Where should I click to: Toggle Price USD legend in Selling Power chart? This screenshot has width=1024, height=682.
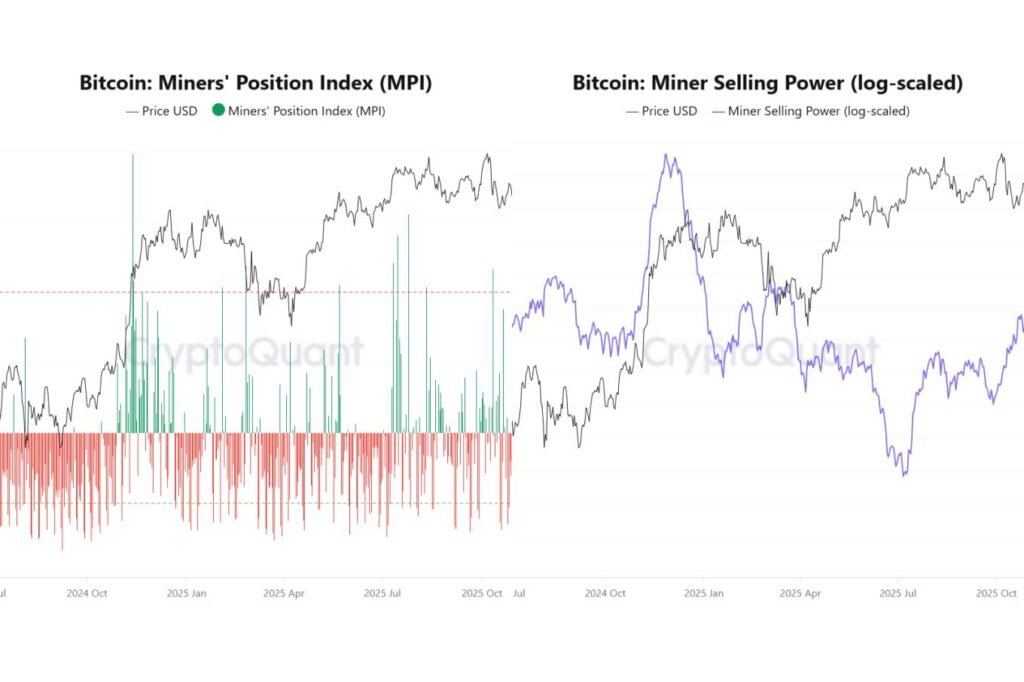[x=661, y=111]
